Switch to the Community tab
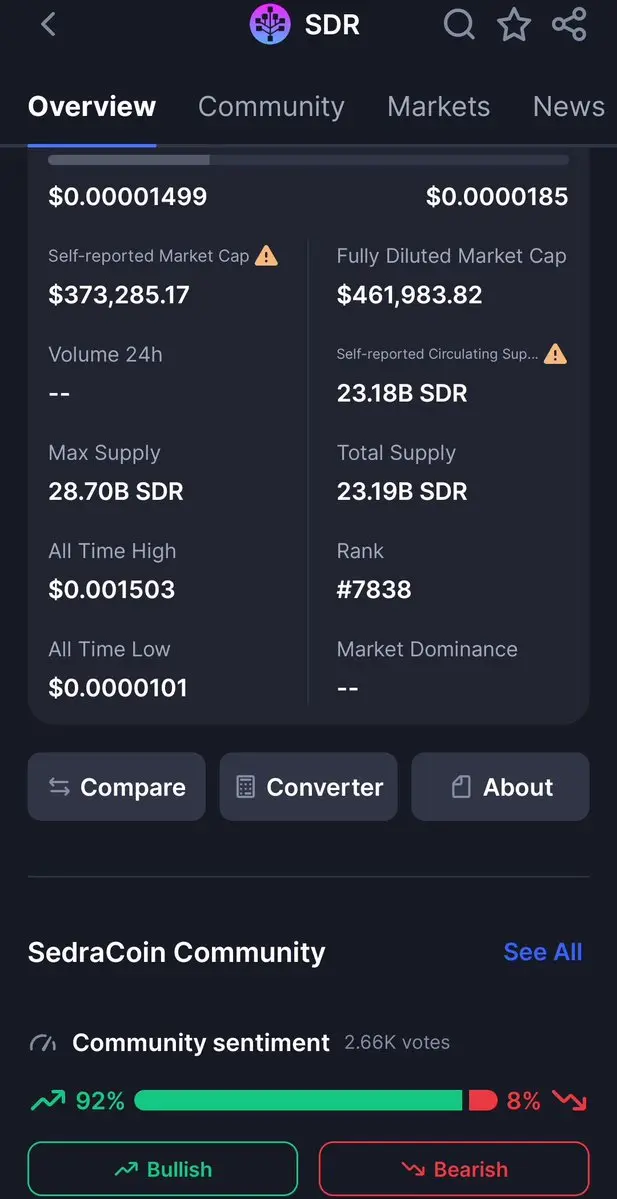617x1199 pixels. click(x=271, y=106)
